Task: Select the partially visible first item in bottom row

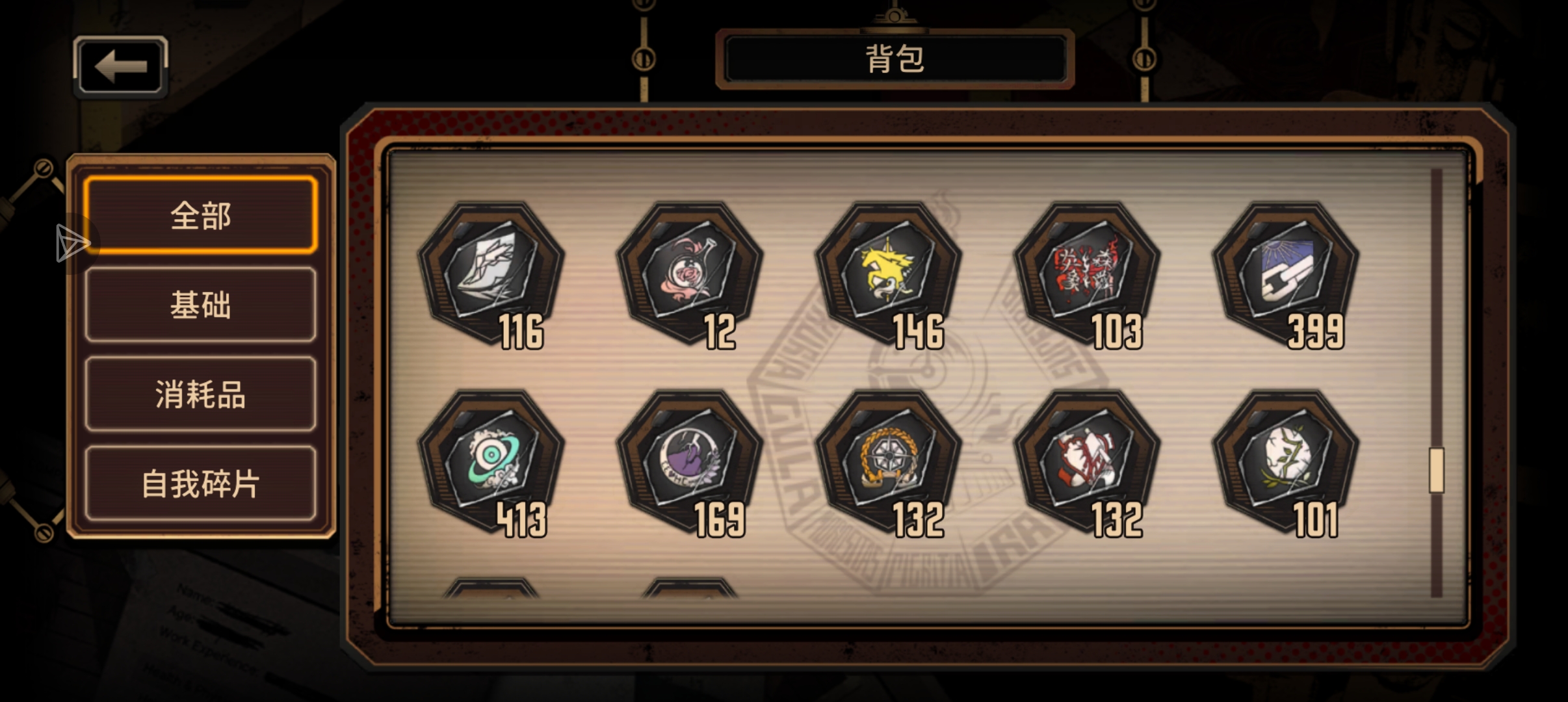Action: [x=491, y=588]
